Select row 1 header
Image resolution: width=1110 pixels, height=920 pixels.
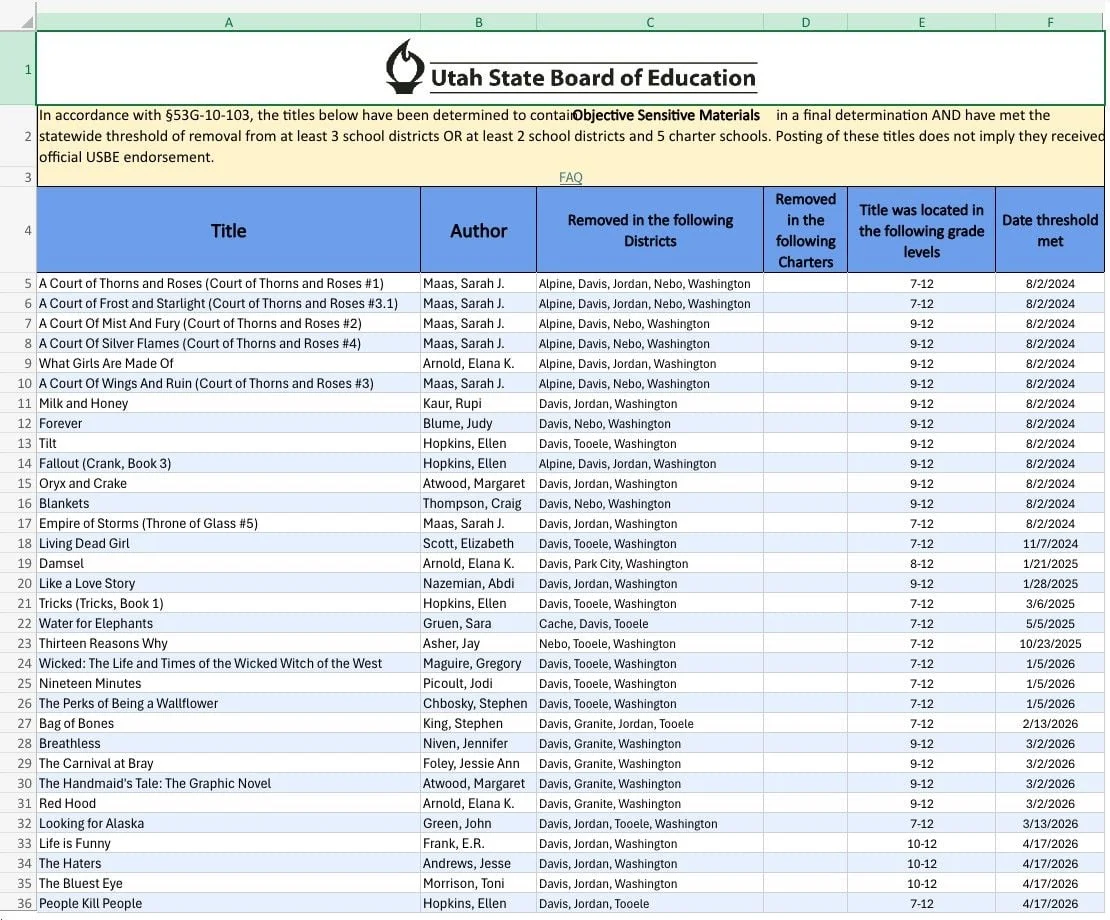tap(18, 69)
